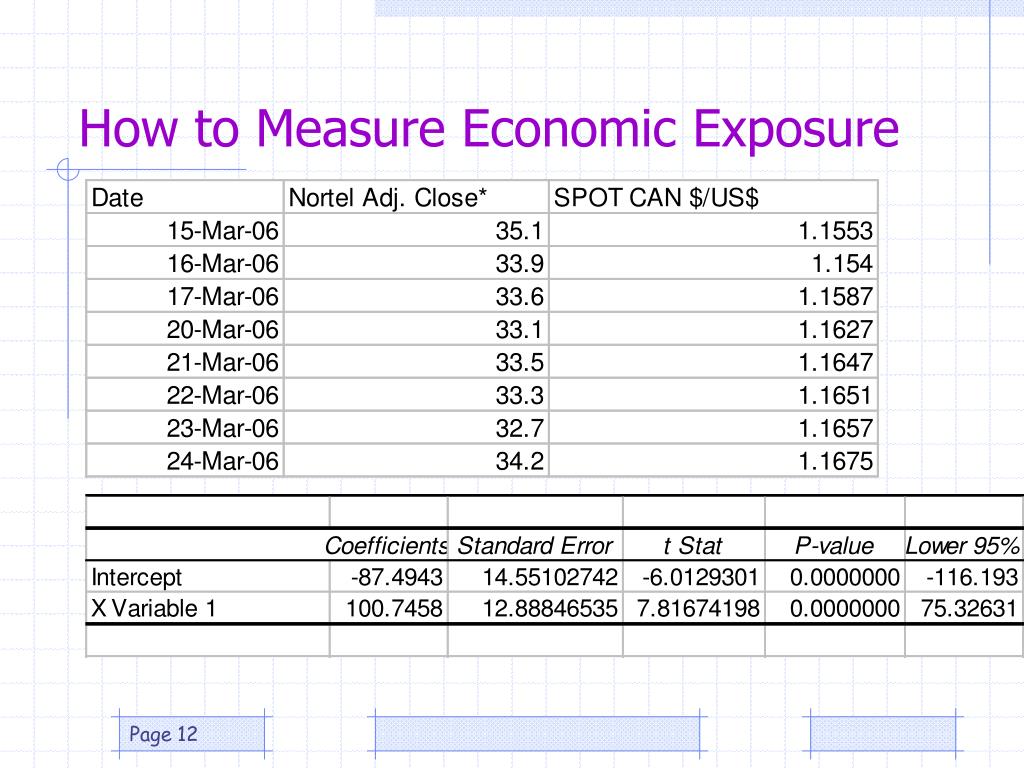1024x768 pixels.
Task: Select the Nortel close value "33.5"
Action: (416, 362)
